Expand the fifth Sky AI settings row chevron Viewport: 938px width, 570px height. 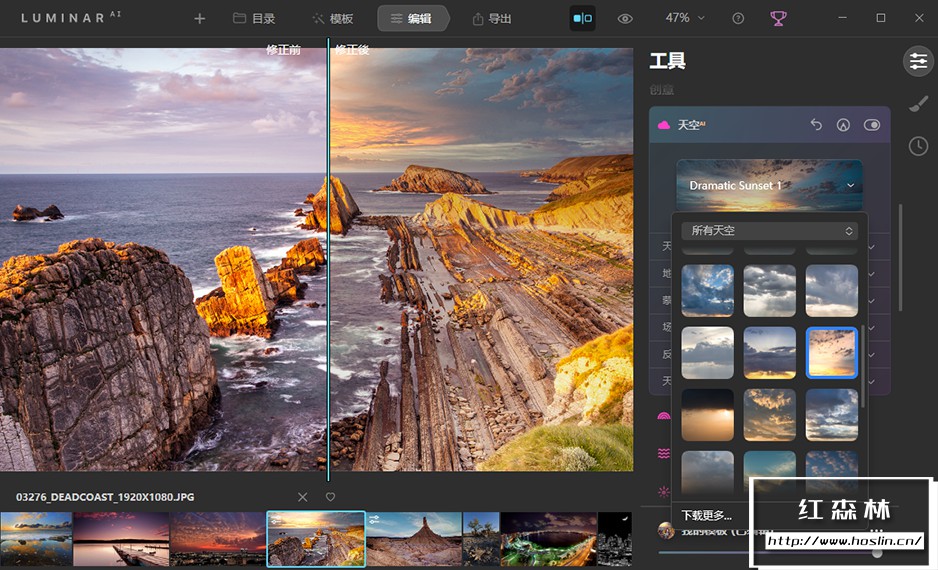coord(872,355)
